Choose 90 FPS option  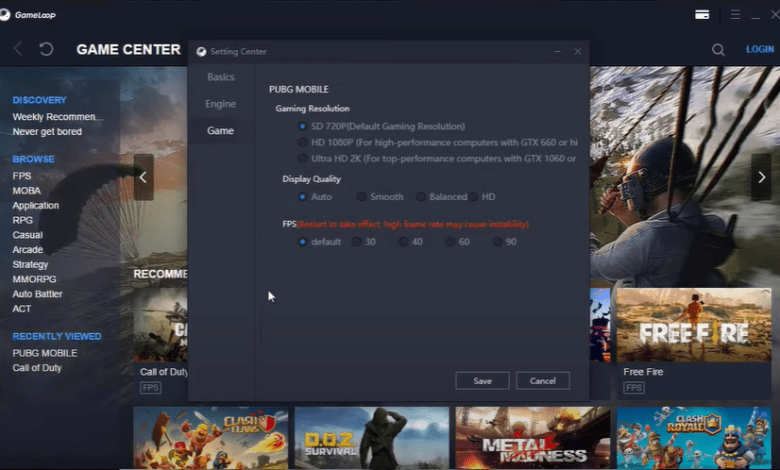497,242
